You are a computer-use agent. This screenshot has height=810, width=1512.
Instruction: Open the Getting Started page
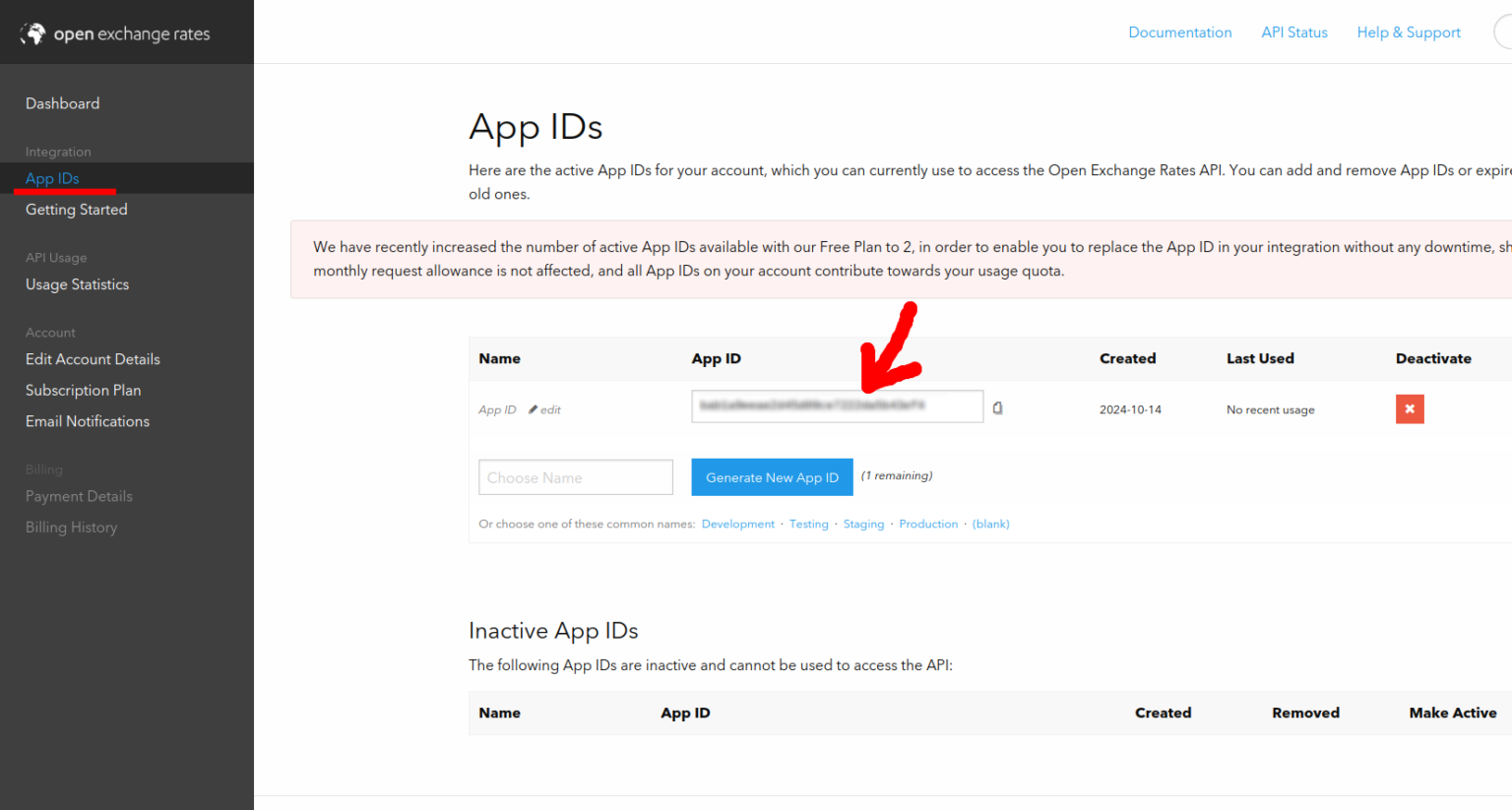click(76, 210)
